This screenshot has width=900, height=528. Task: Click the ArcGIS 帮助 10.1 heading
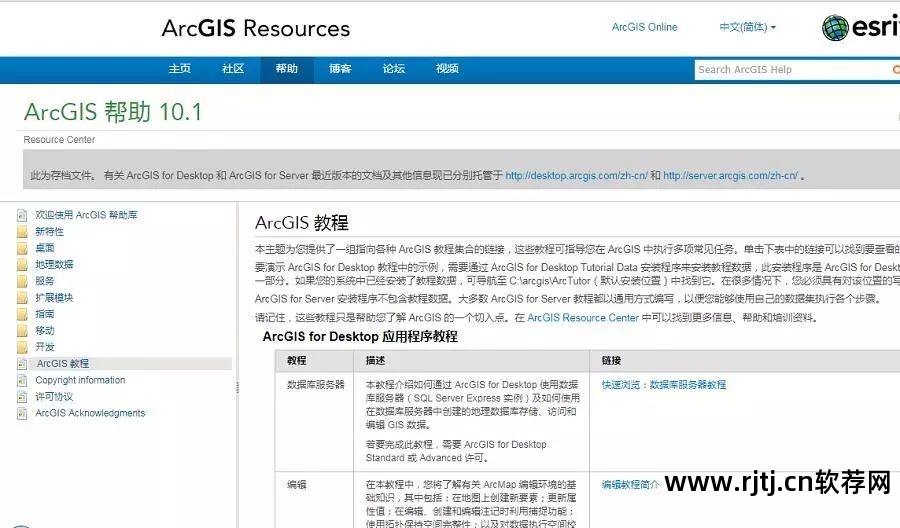(113, 112)
